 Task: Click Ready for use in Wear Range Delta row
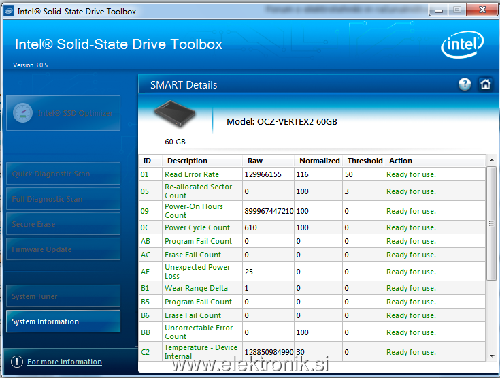[410, 288]
